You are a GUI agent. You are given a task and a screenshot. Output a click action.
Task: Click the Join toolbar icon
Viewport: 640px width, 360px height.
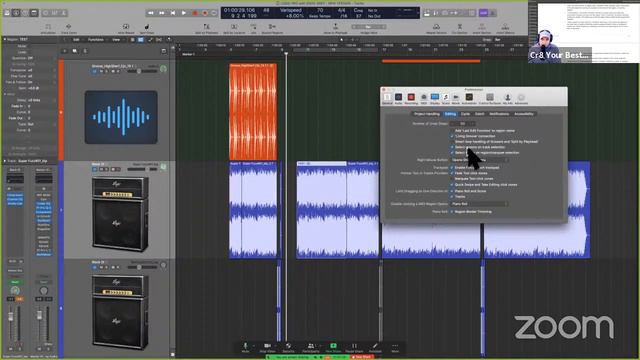coord(253,29)
